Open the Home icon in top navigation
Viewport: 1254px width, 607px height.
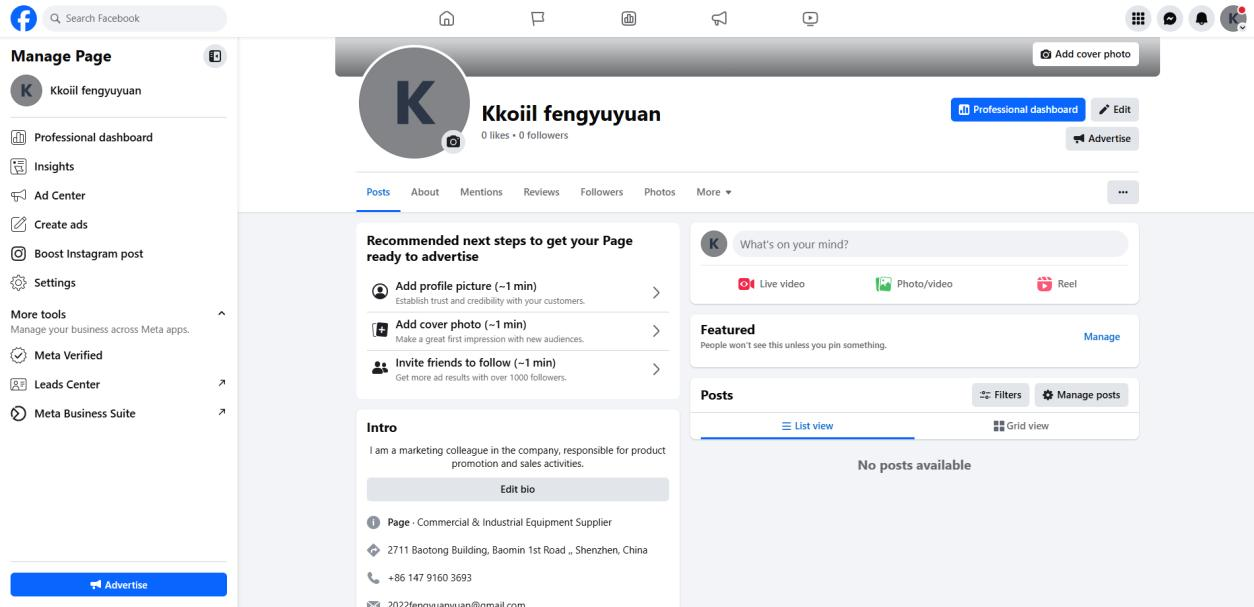tap(447, 18)
